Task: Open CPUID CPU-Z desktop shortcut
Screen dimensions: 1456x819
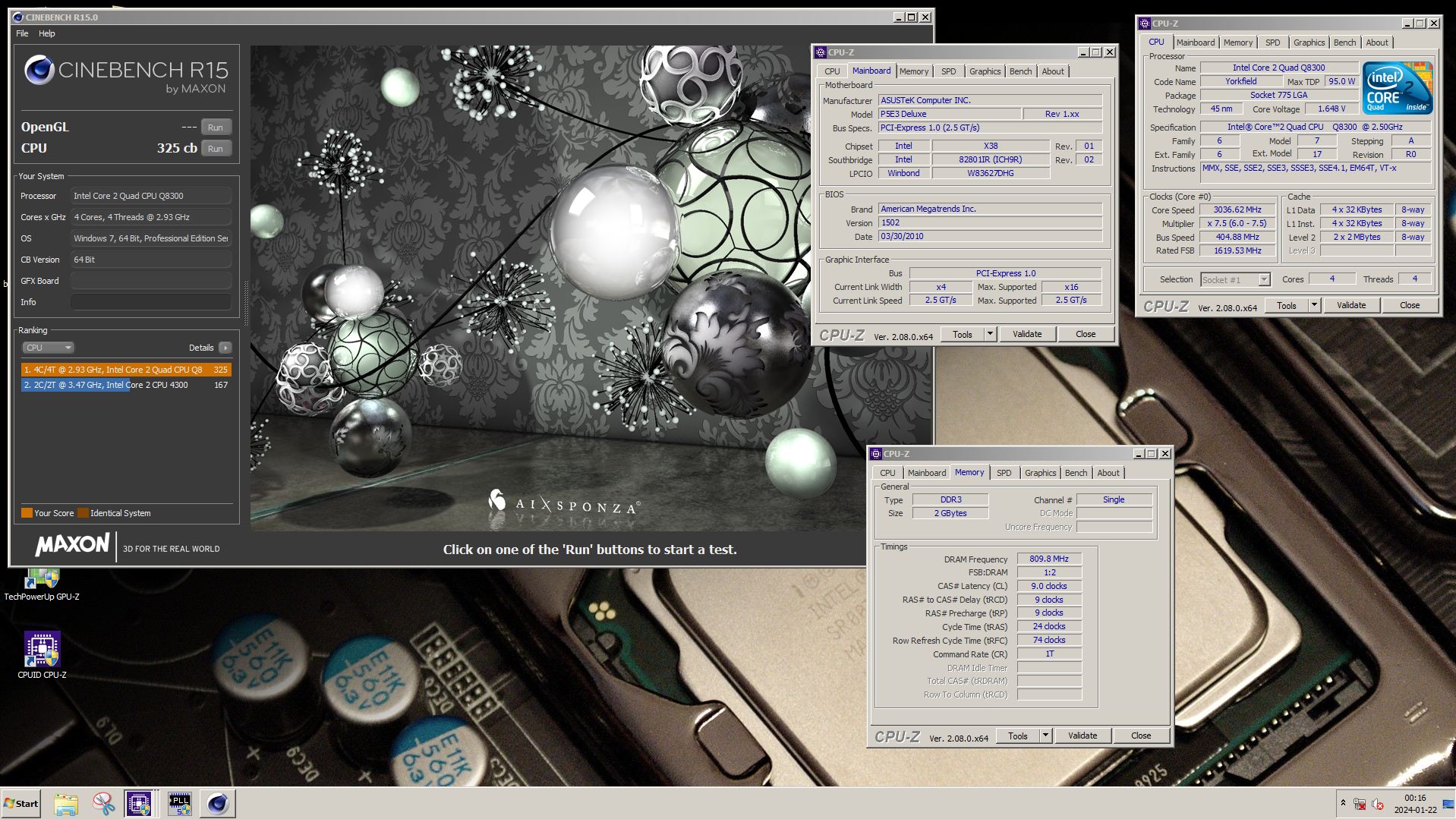Action: click(x=42, y=654)
